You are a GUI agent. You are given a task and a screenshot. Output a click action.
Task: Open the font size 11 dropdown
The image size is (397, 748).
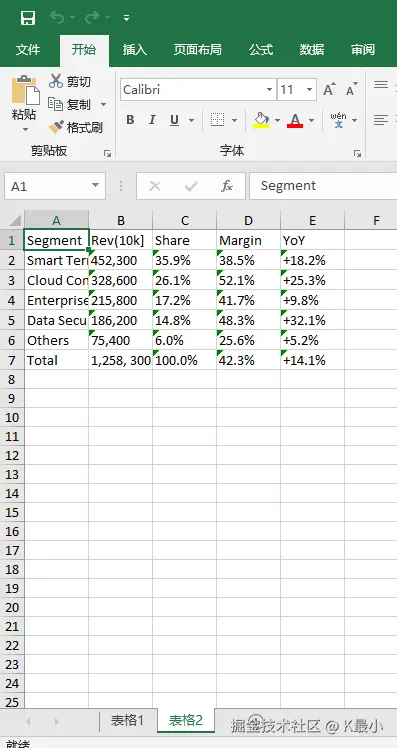pyautogui.click(x=309, y=90)
